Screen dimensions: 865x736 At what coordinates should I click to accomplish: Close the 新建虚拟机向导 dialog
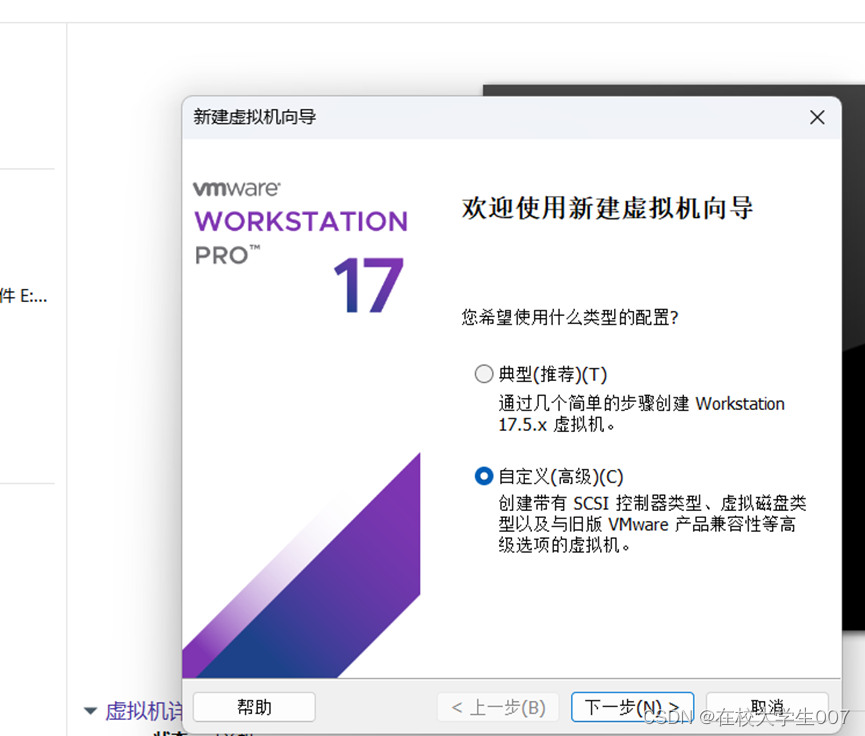817,117
